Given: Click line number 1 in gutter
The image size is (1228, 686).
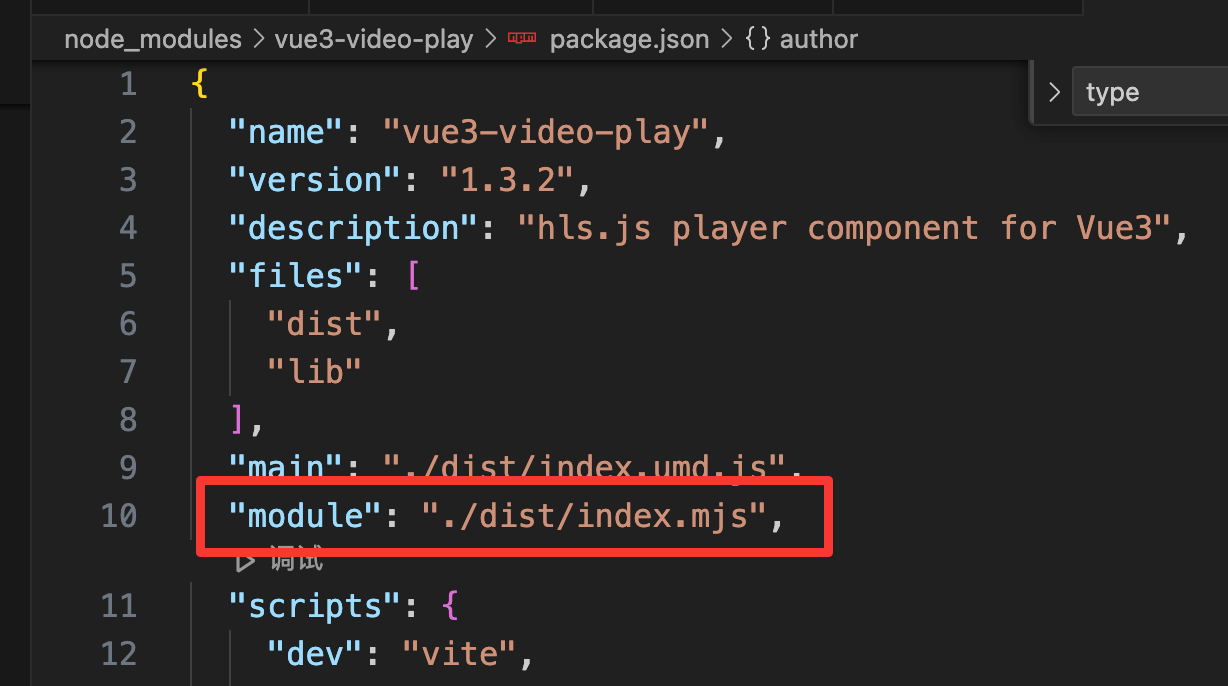Looking at the screenshot, I should [127, 84].
